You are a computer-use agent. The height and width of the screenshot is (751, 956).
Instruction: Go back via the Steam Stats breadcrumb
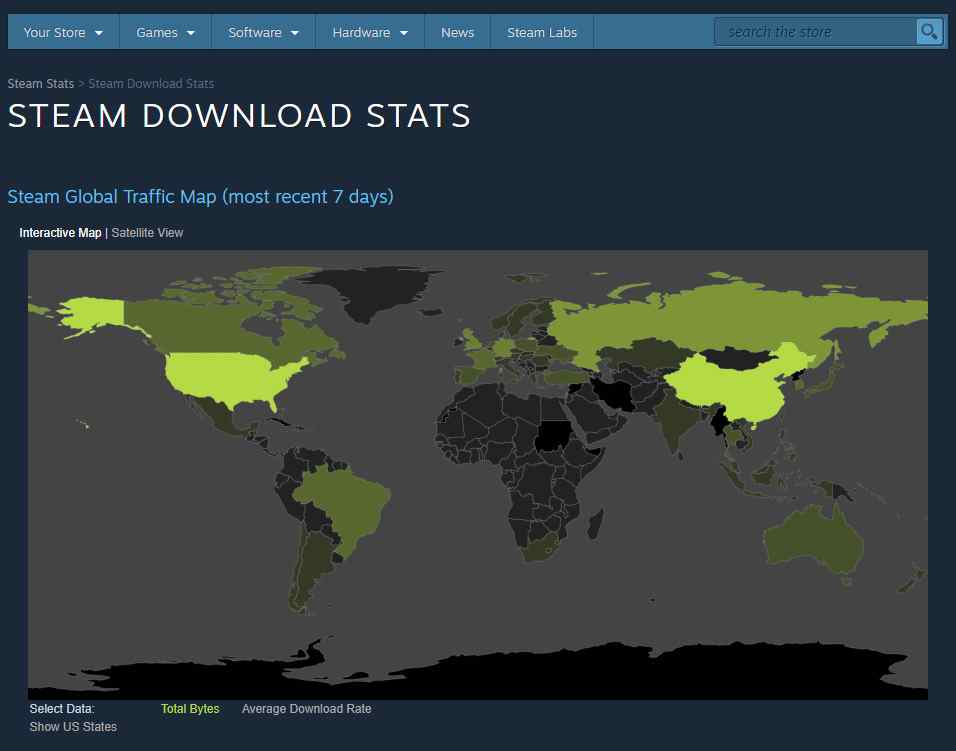[40, 83]
